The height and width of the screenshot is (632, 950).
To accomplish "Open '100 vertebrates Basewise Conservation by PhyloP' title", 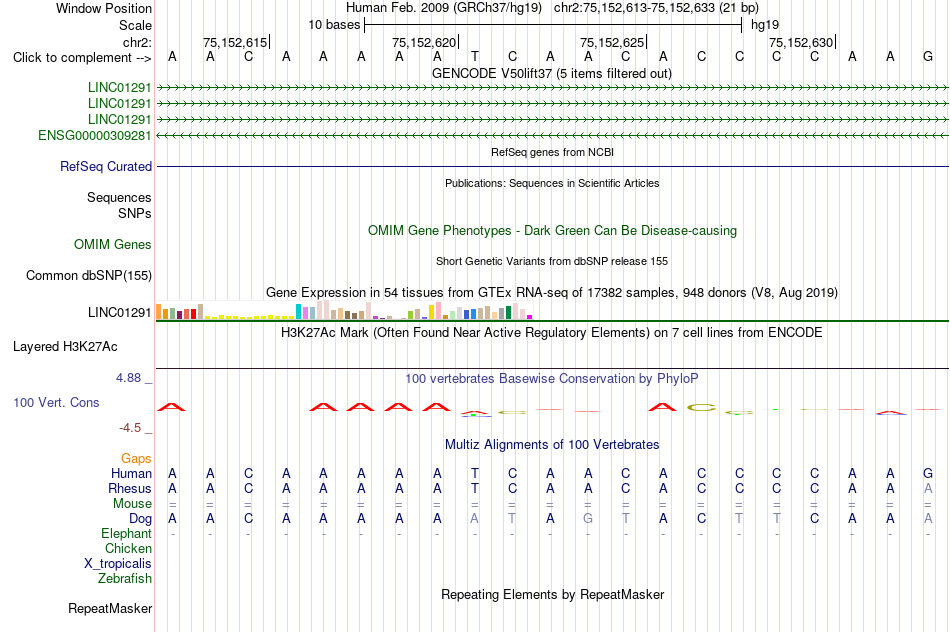I will pyautogui.click(x=552, y=379).
